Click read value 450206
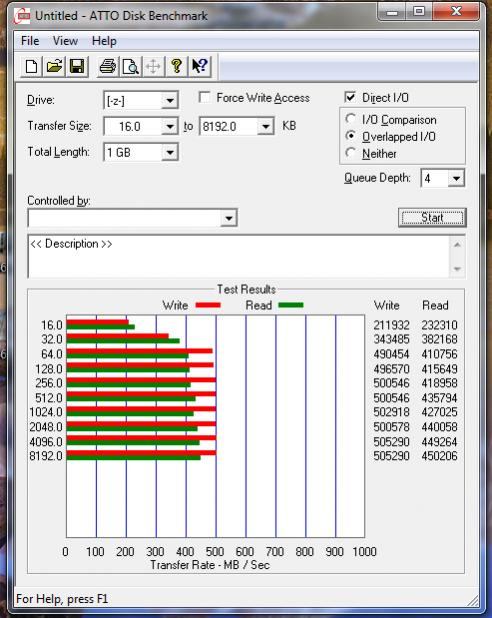Viewport: 492px width, 618px height. point(440,456)
